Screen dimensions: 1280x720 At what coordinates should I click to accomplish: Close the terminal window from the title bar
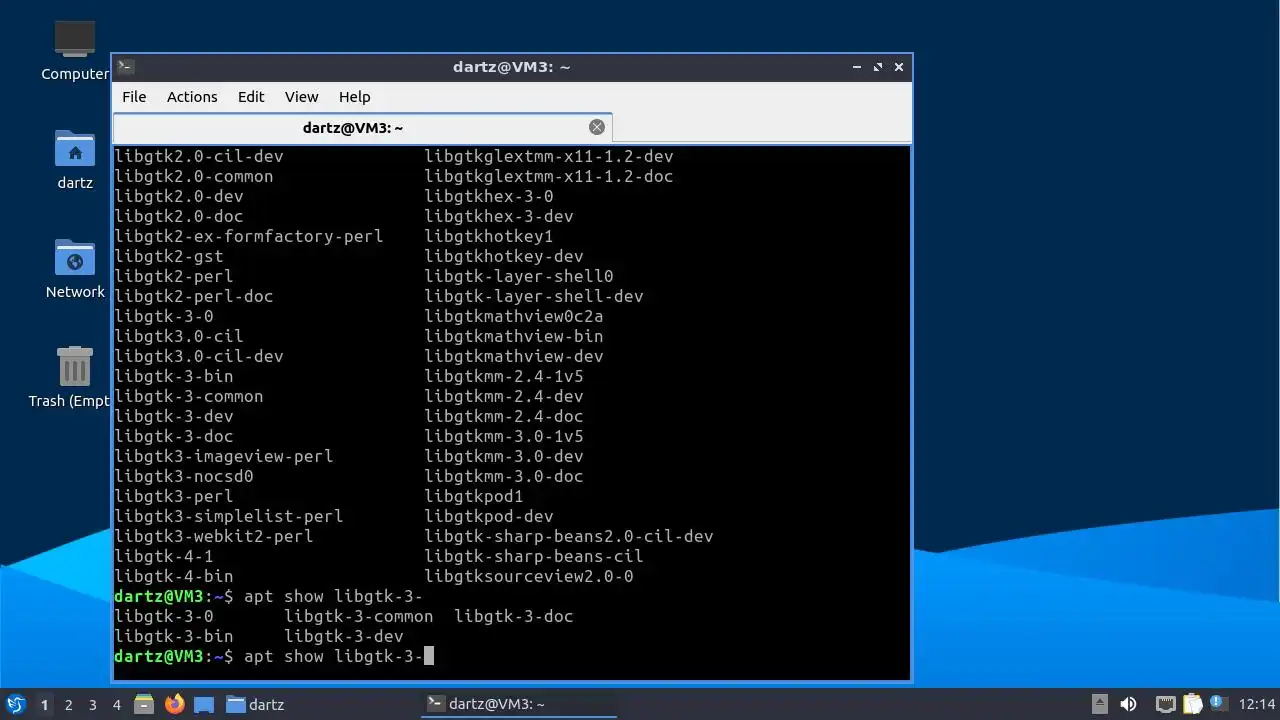[899, 67]
